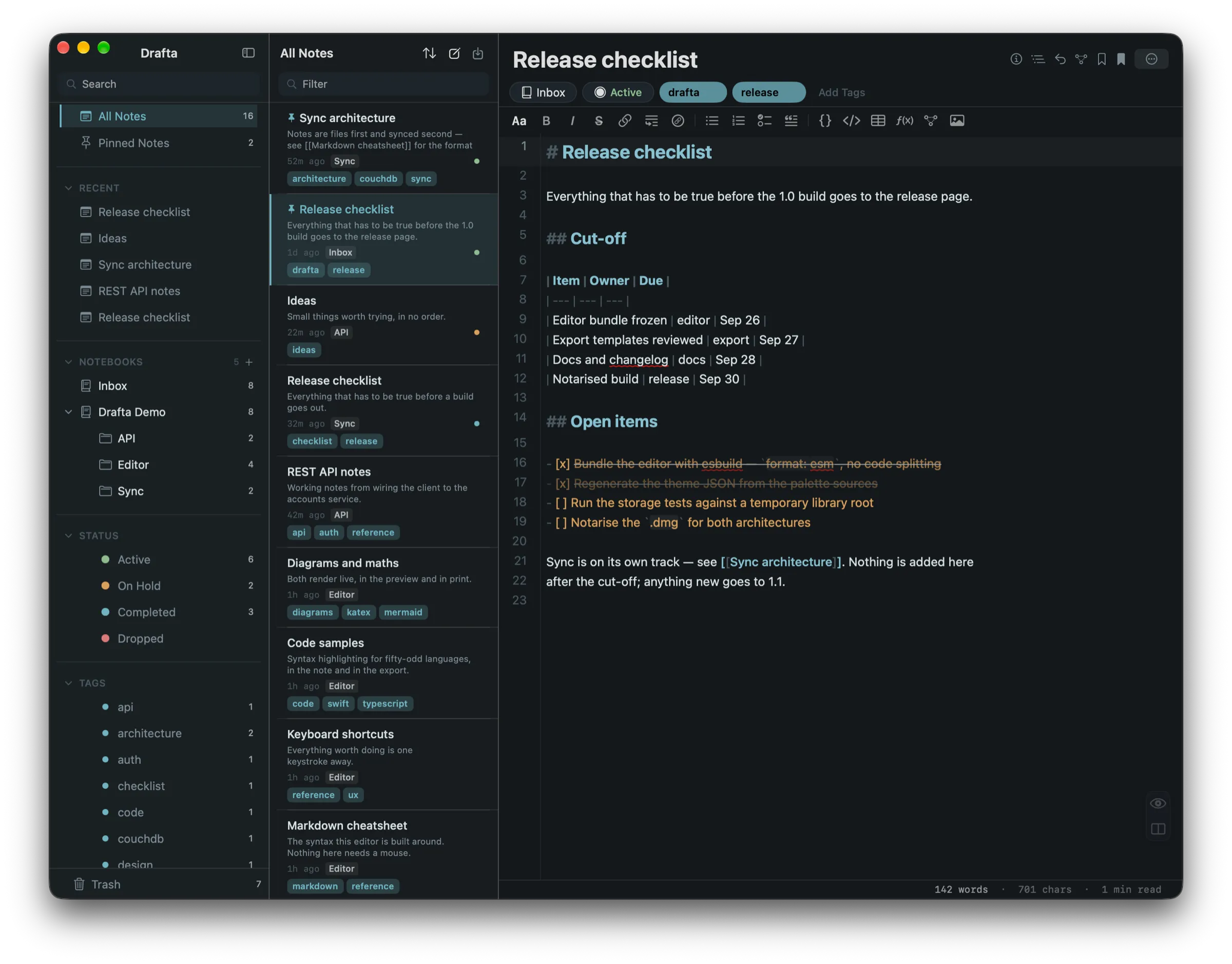Open the note info icon

click(1016, 59)
